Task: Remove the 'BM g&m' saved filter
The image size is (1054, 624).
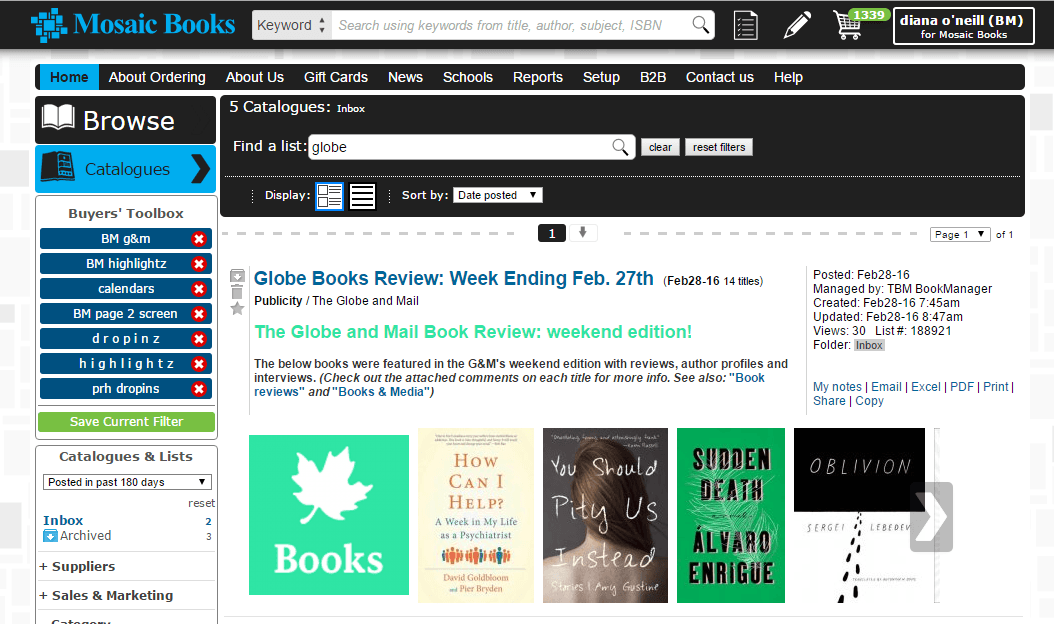Action: point(199,239)
